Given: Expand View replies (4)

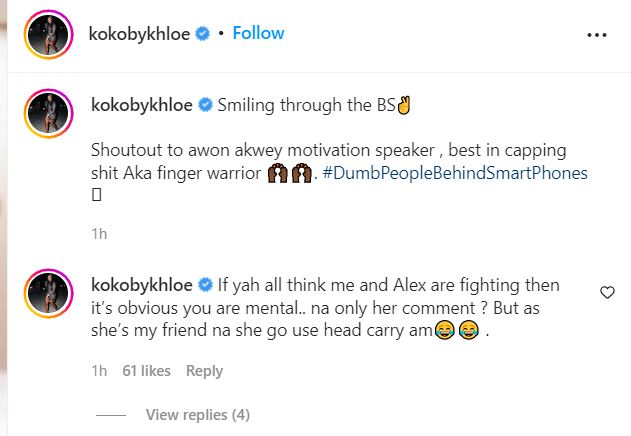Looking at the screenshot, I should click(197, 414).
